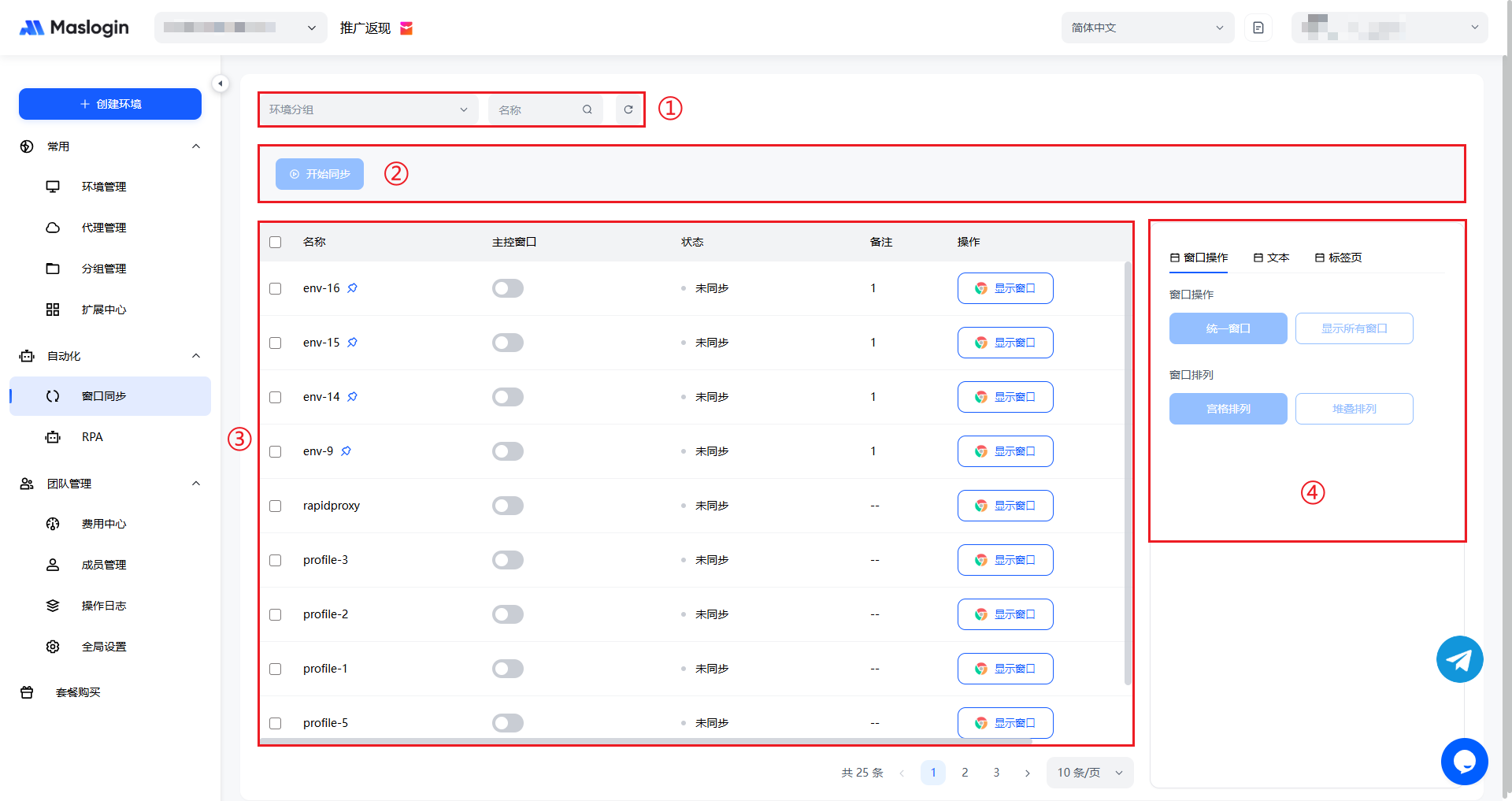
Task: Click the 创建环境 button
Action: (110, 104)
